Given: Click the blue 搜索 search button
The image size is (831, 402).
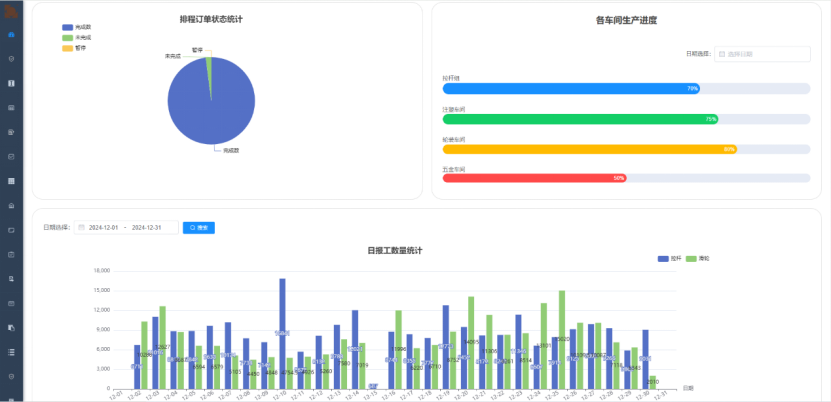Looking at the screenshot, I should pyautogui.click(x=198, y=228).
